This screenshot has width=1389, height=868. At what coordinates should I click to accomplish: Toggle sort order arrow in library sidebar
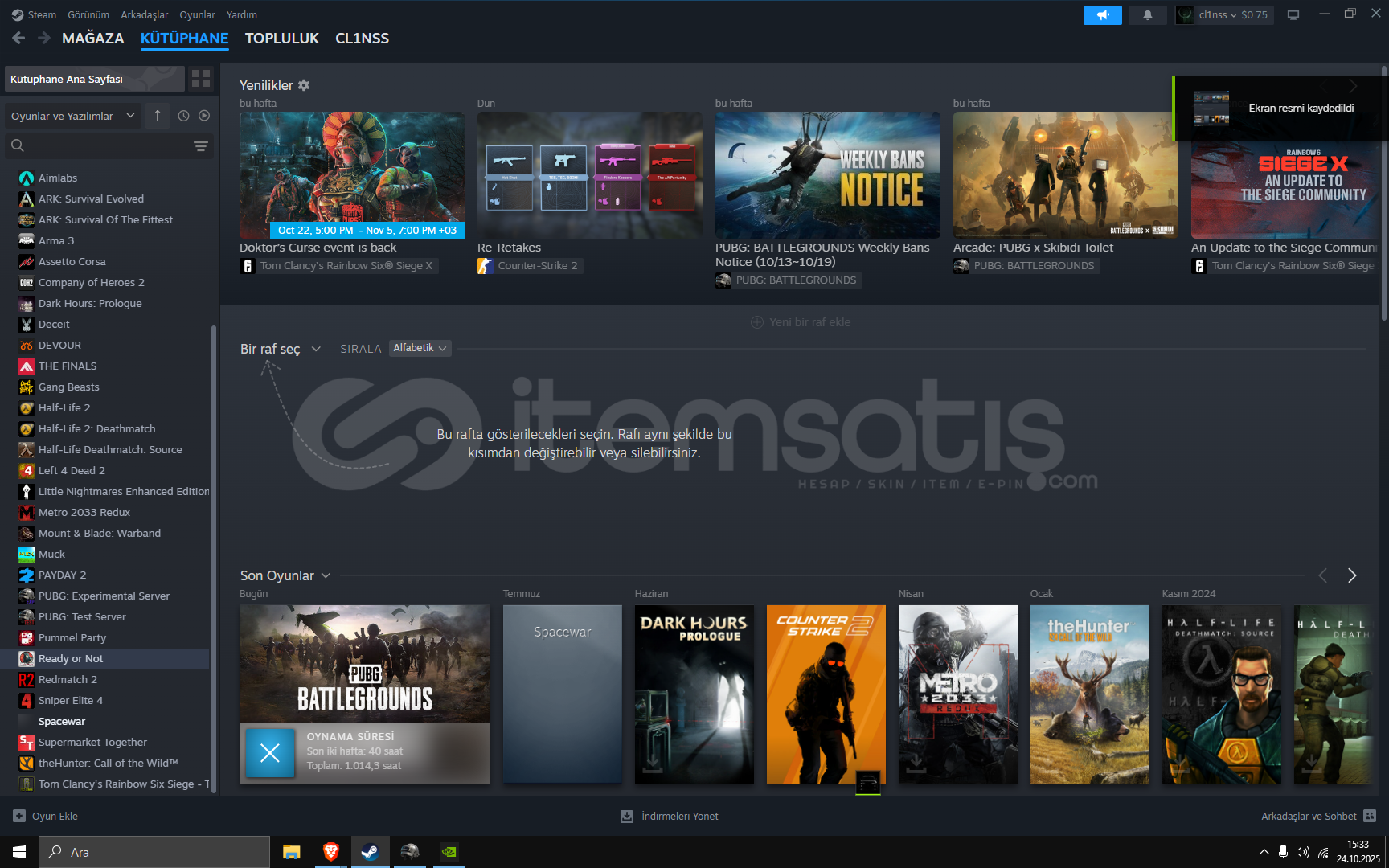(x=158, y=116)
